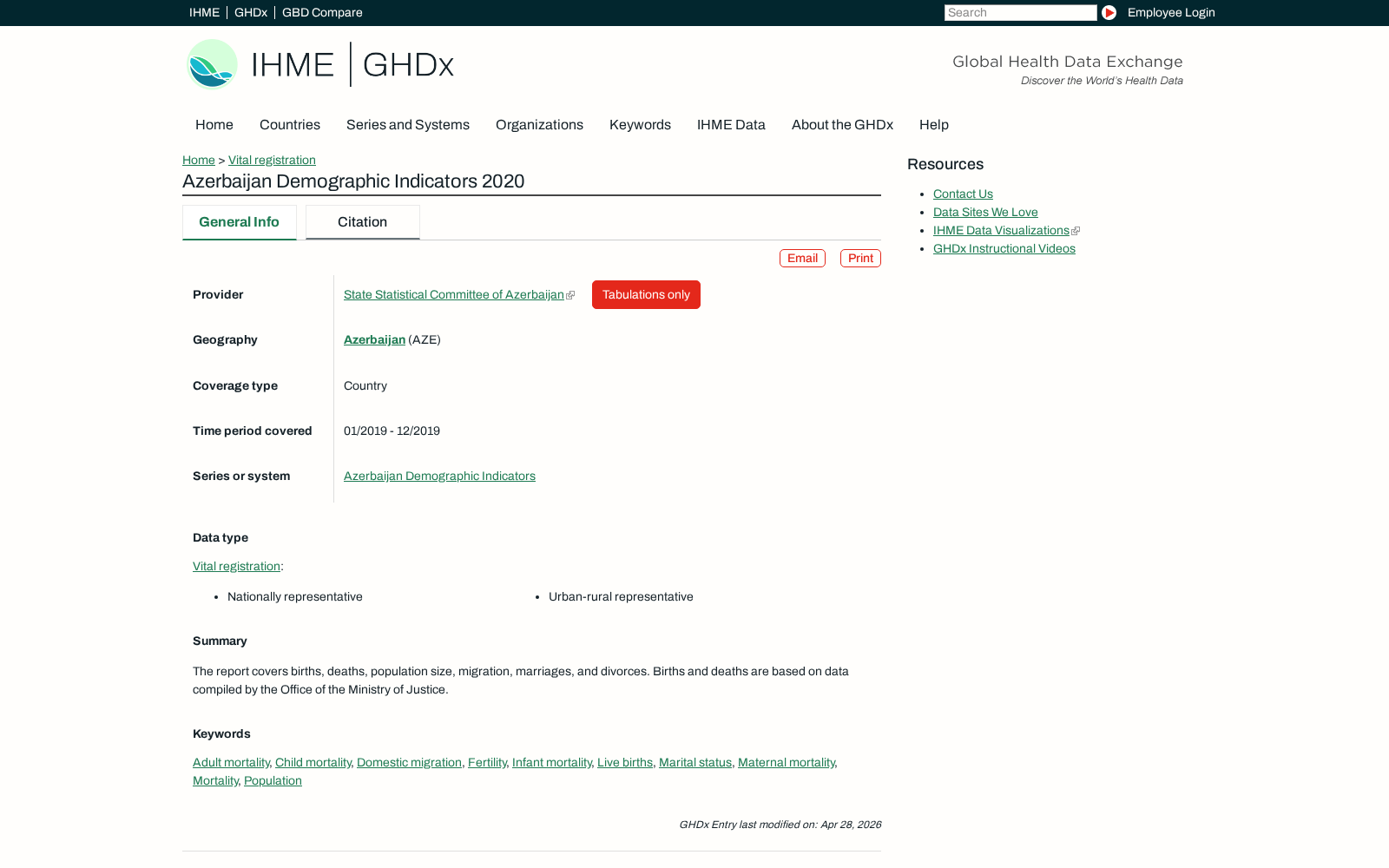1389x868 pixels.
Task: Open the Child mortality keyword
Action: click(x=313, y=763)
